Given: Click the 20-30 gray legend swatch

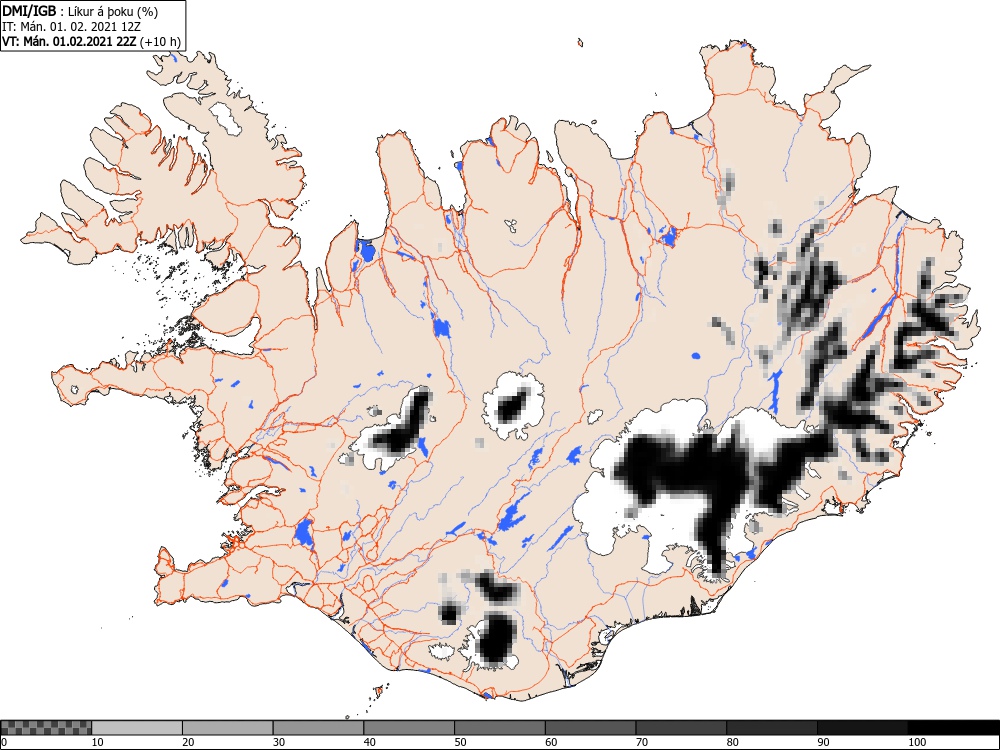Looking at the screenshot, I should [228, 728].
